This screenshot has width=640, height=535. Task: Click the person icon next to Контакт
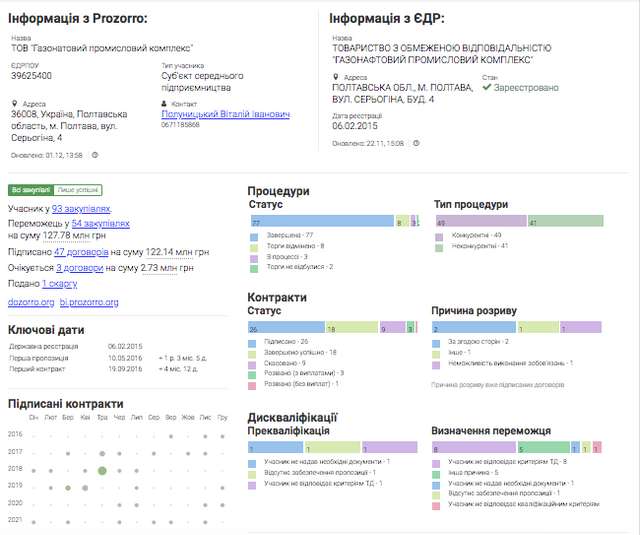tap(164, 103)
